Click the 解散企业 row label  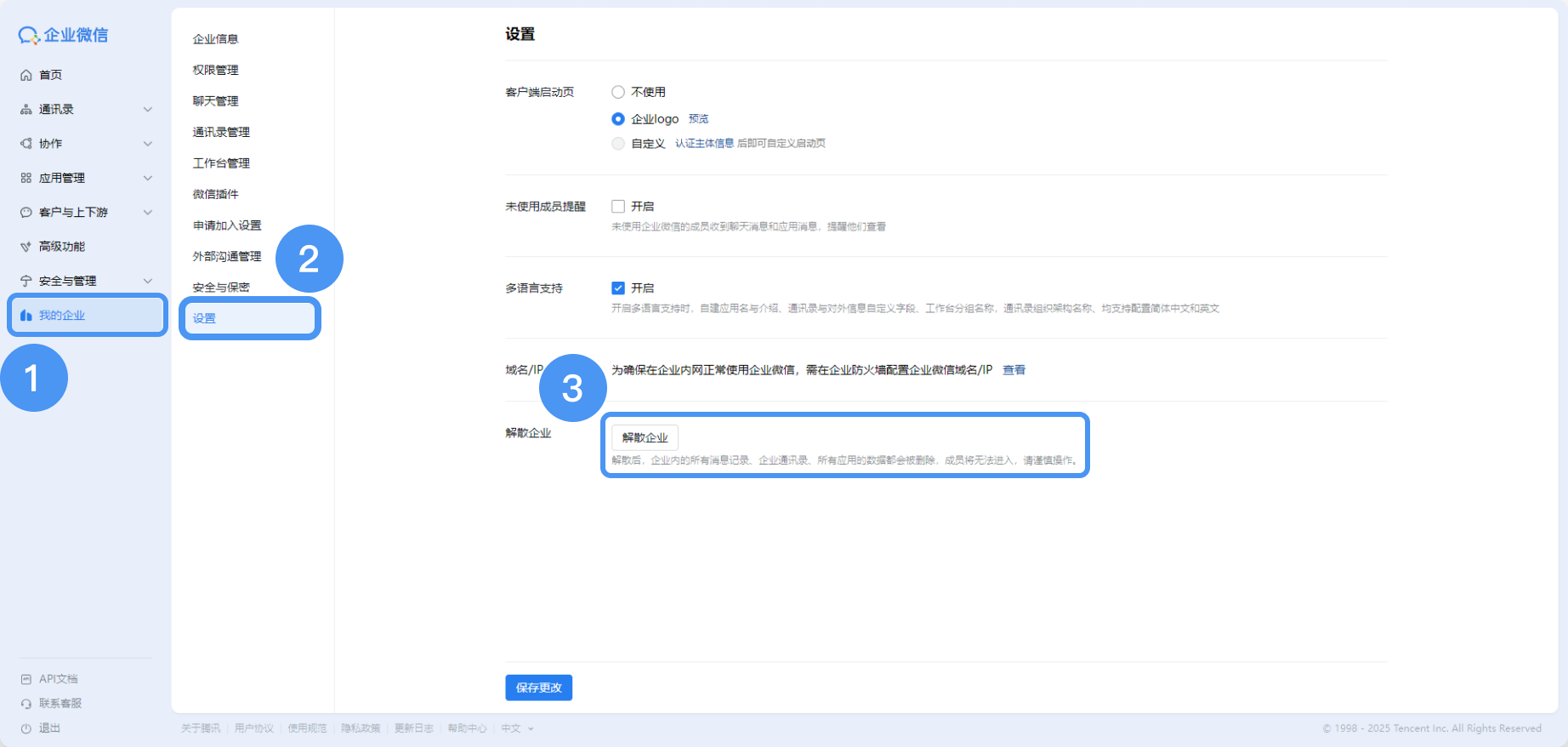528,433
